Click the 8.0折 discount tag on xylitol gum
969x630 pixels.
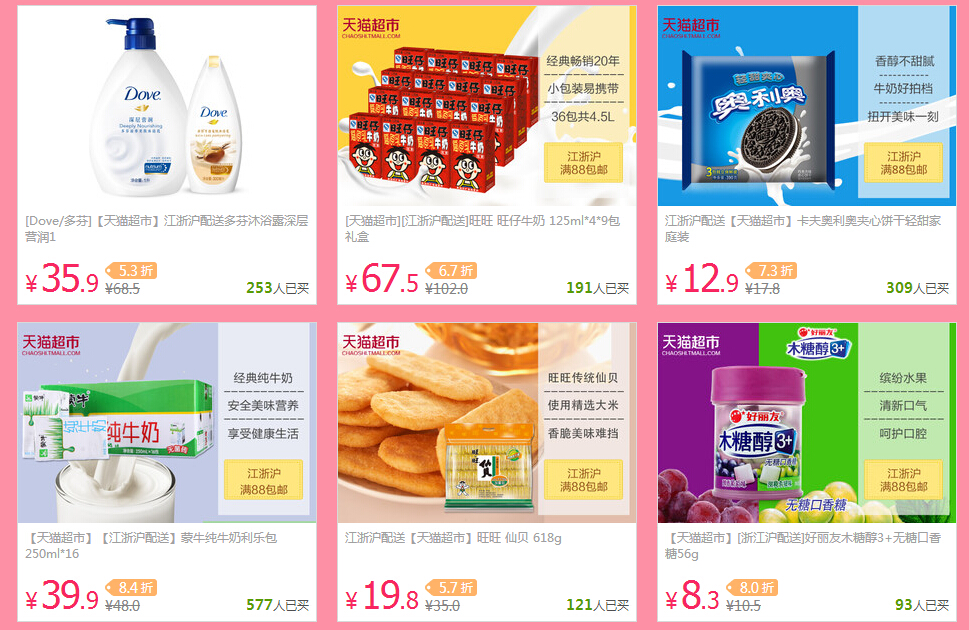pyautogui.click(x=752, y=588)
